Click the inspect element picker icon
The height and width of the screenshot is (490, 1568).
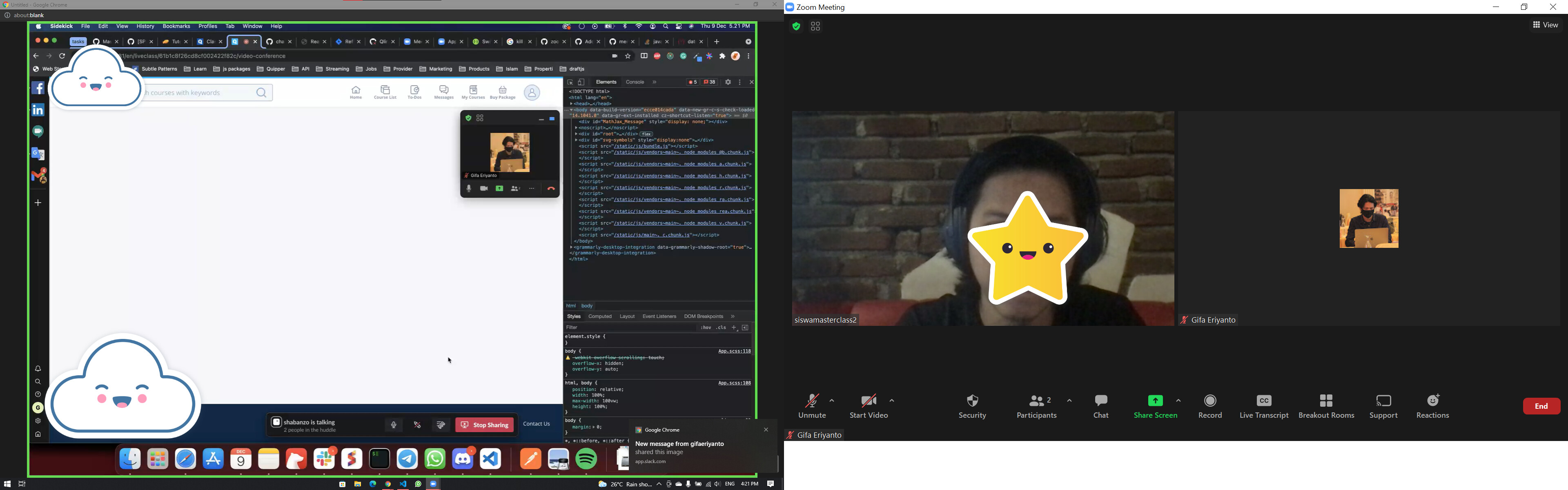pyautogui.click(x=570, y=82)
